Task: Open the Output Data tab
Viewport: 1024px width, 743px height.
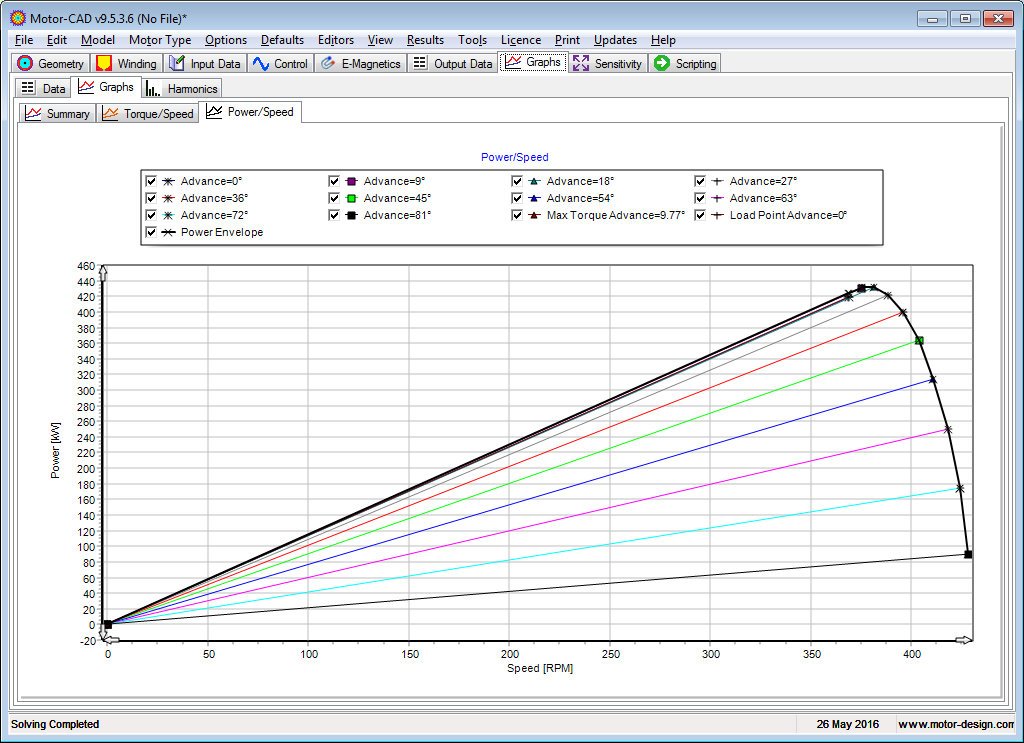Action: click(453, 63)
